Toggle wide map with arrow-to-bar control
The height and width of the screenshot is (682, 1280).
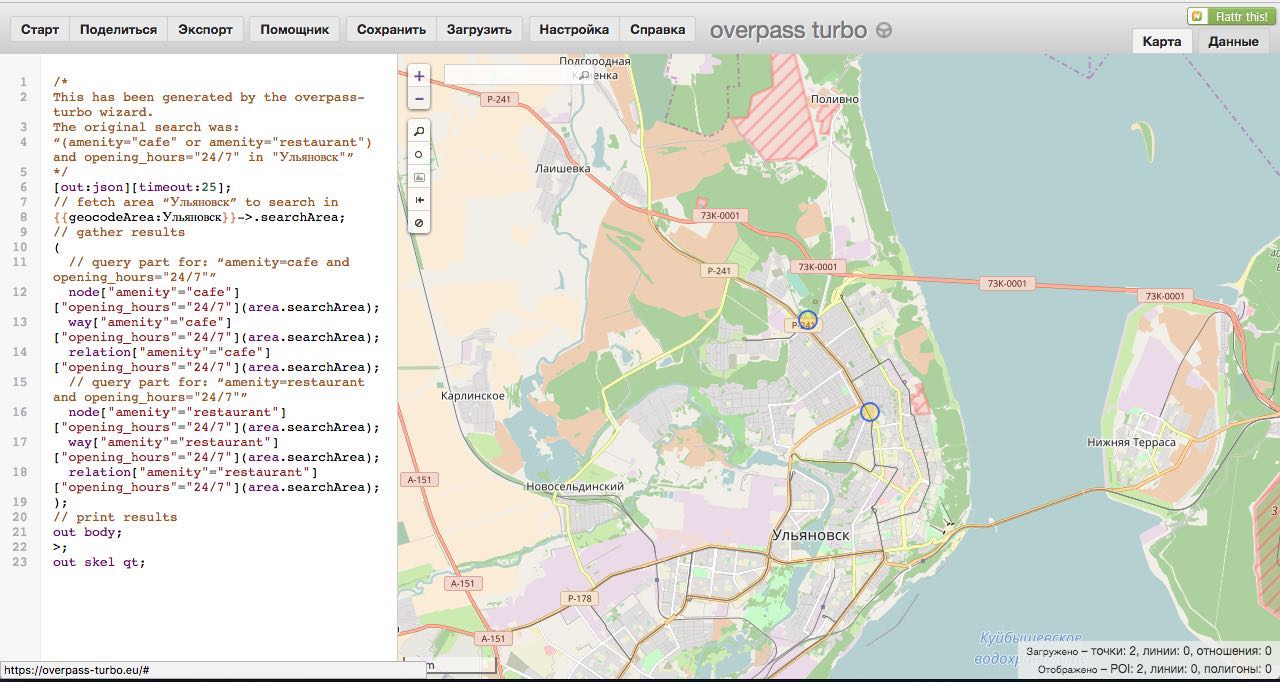click(419, 200)
